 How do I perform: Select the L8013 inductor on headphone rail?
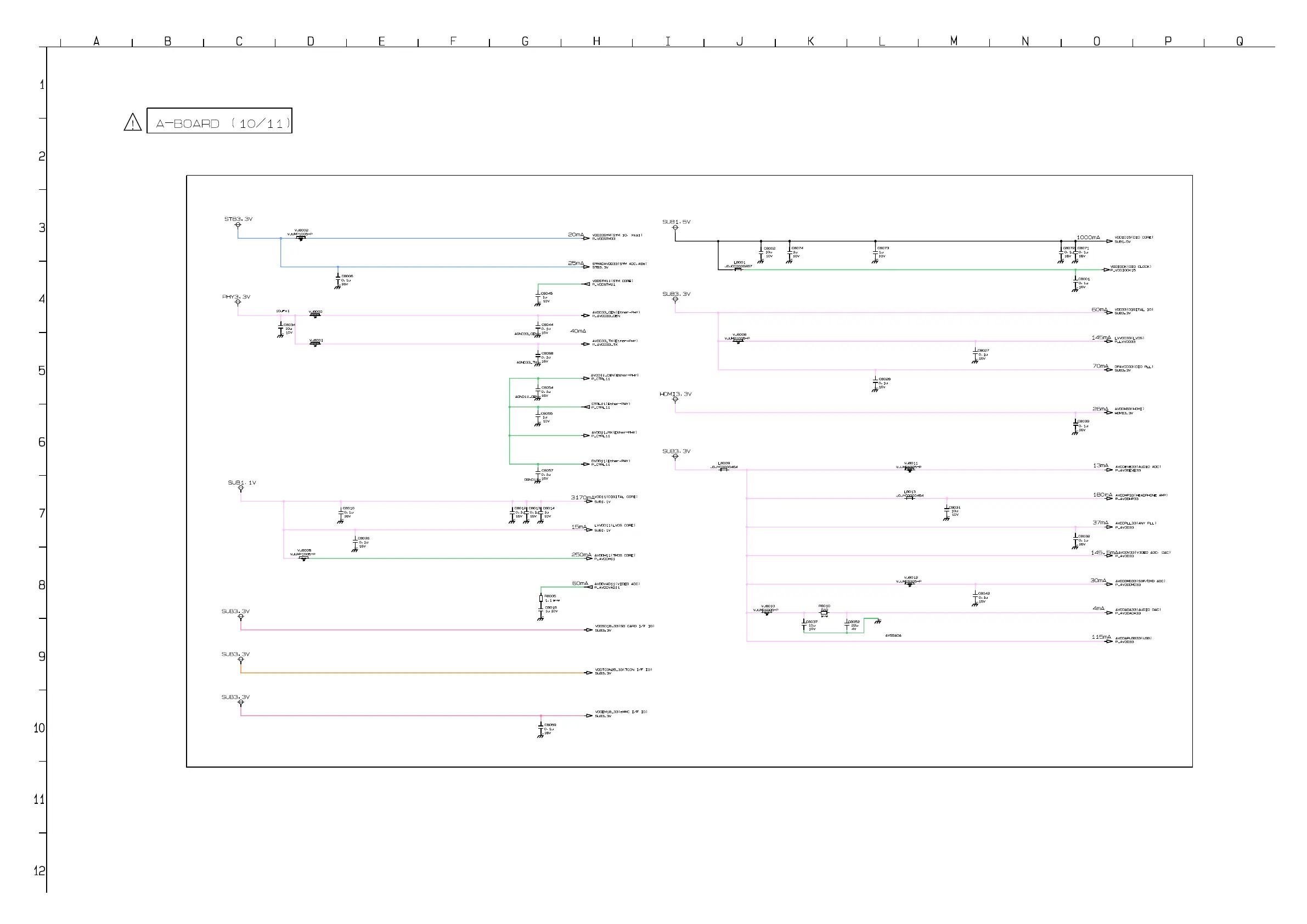910,498
